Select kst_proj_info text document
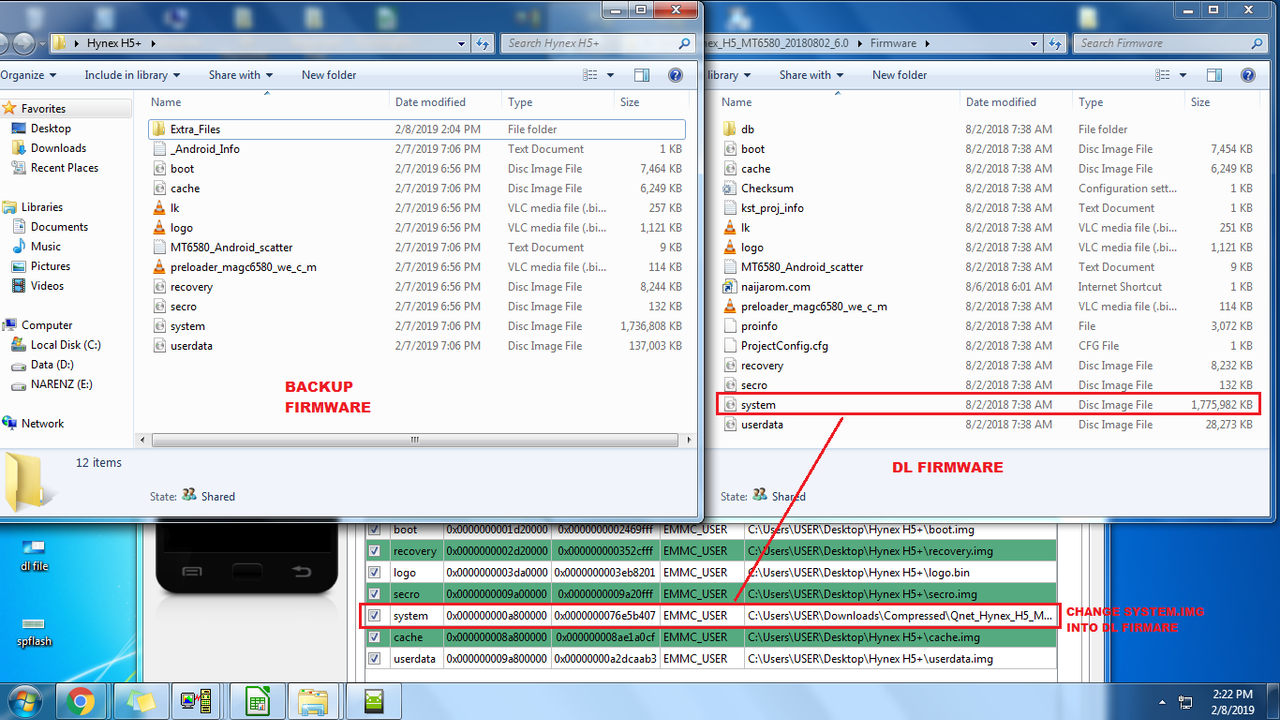The width and height of the screenshot is (1280, 720). click(x=772, y=208)
